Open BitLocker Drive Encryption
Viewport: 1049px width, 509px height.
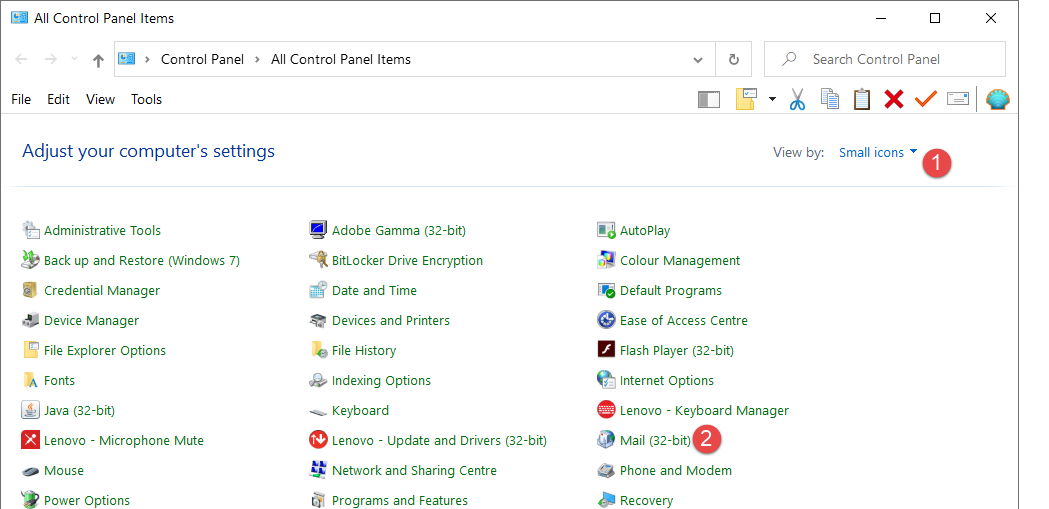(x=407, y=260)
